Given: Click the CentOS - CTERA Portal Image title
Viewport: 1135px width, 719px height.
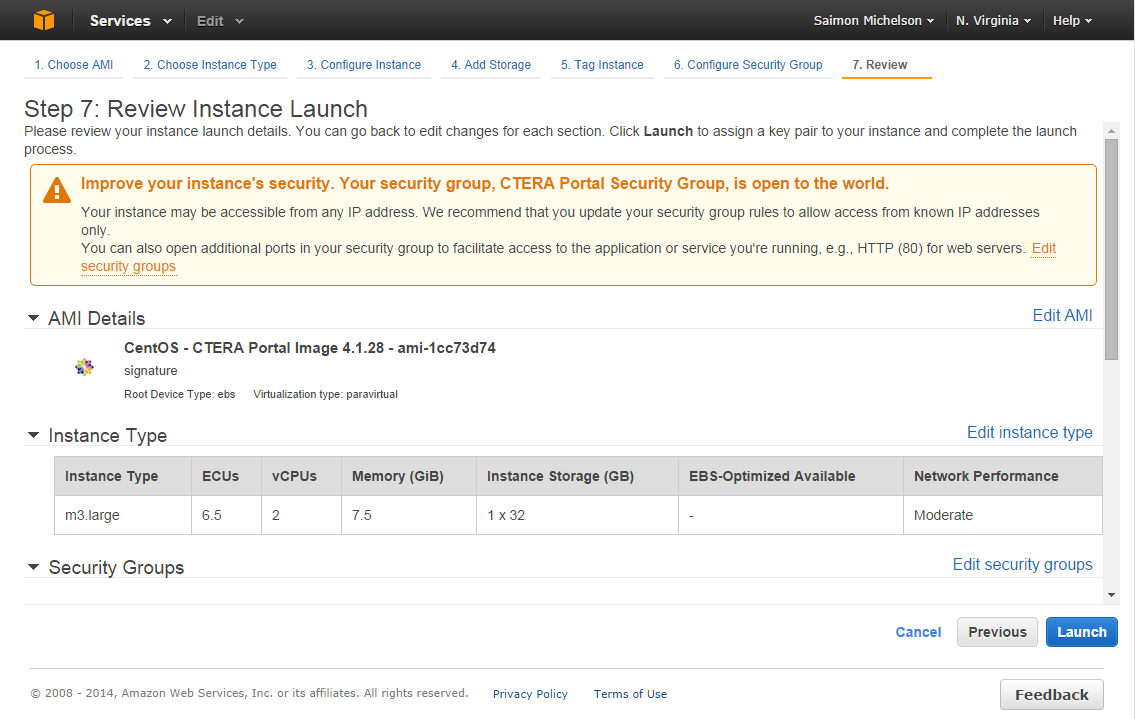Looking at the screenshot, I should pos(310,348).
